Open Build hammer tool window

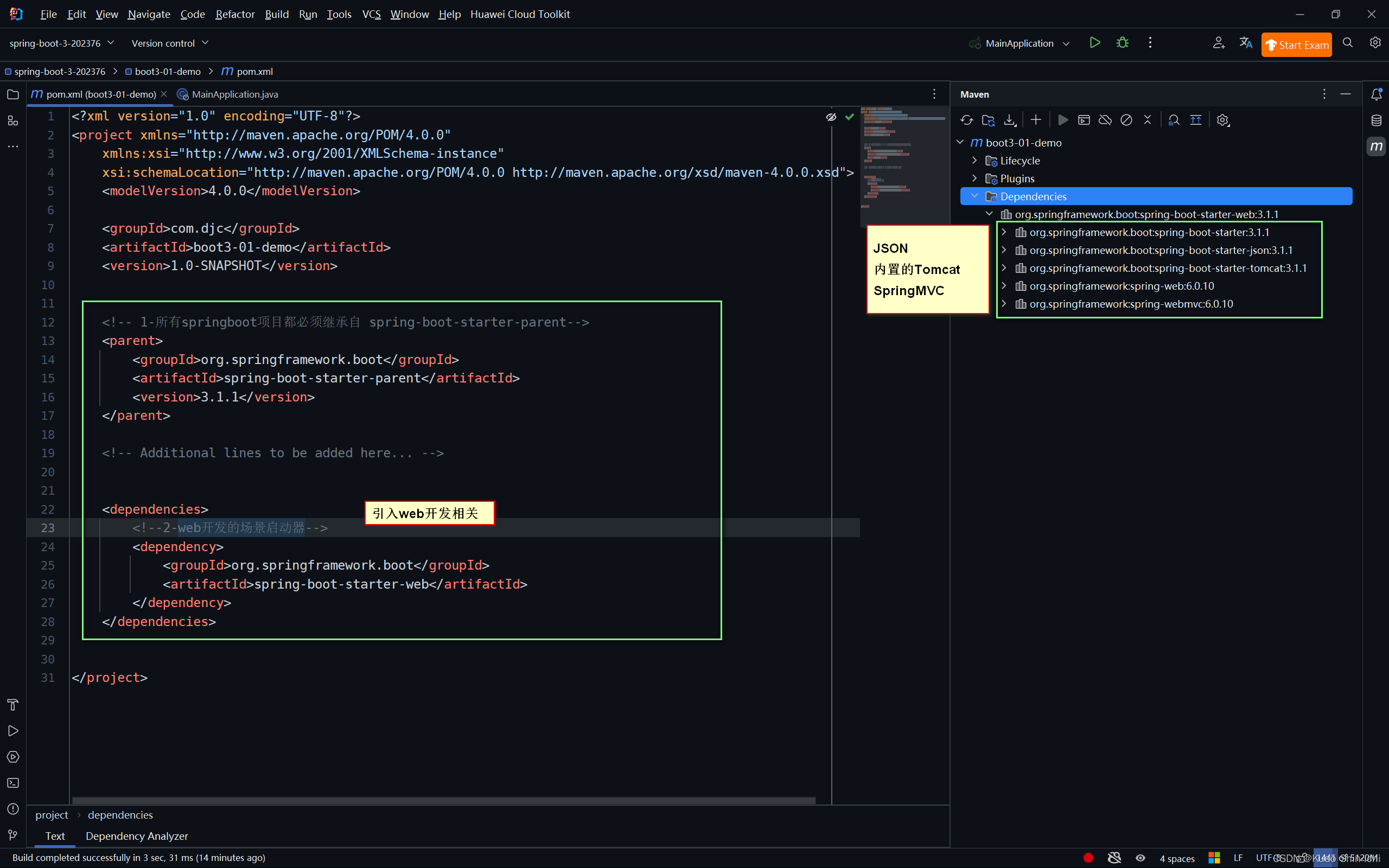coord(12,705)
